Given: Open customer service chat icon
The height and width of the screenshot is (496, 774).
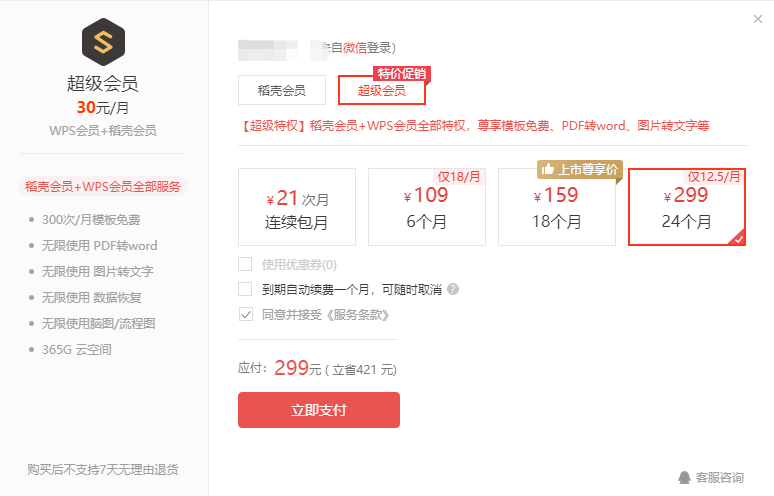Looking at the screenshot, I should [684, 477].
